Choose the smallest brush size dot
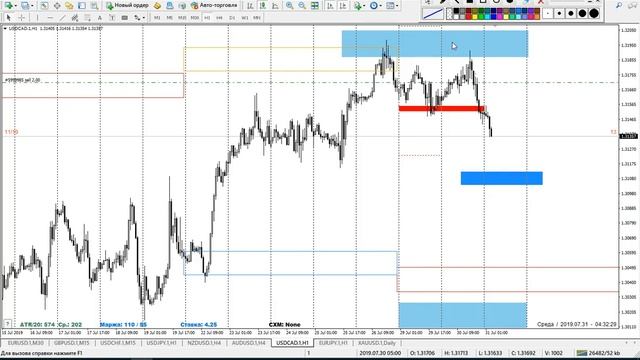Viewport: 640px width, 360px height. coord(548,13)
